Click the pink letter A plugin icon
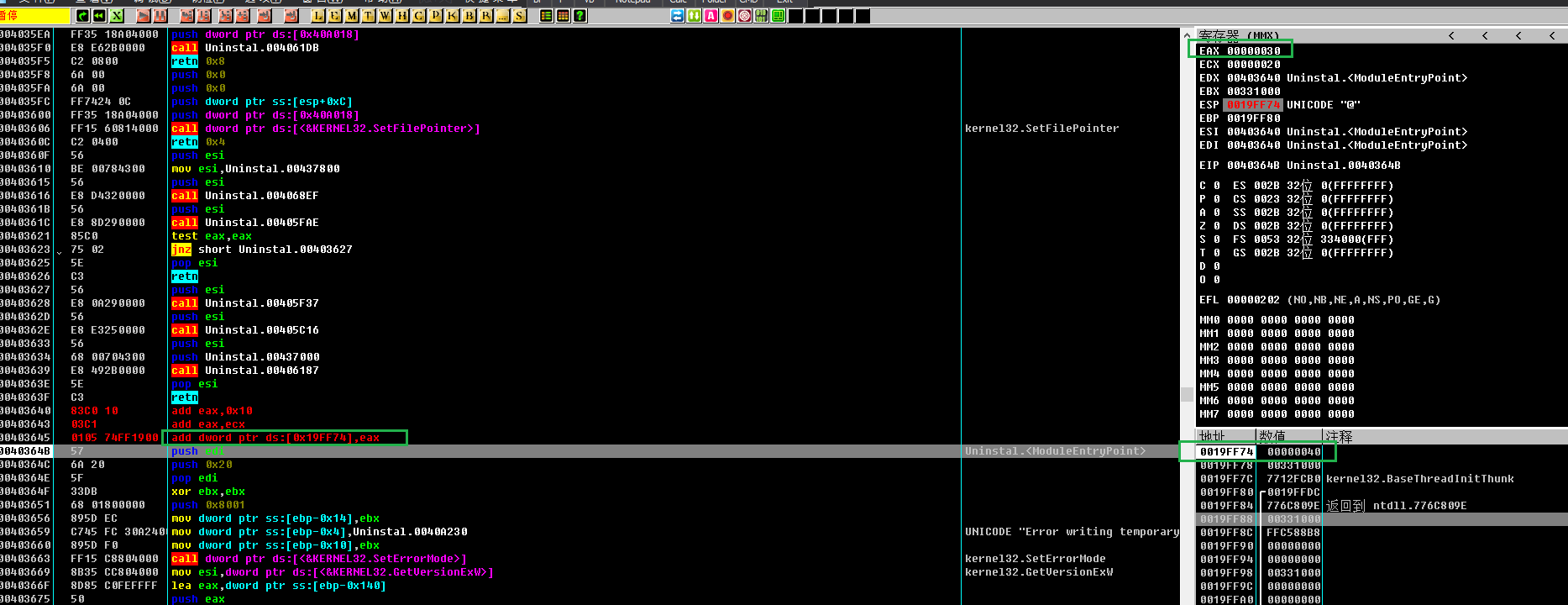Image resolution: width=1568 pixels, height=605 pixels. (711, 16)
